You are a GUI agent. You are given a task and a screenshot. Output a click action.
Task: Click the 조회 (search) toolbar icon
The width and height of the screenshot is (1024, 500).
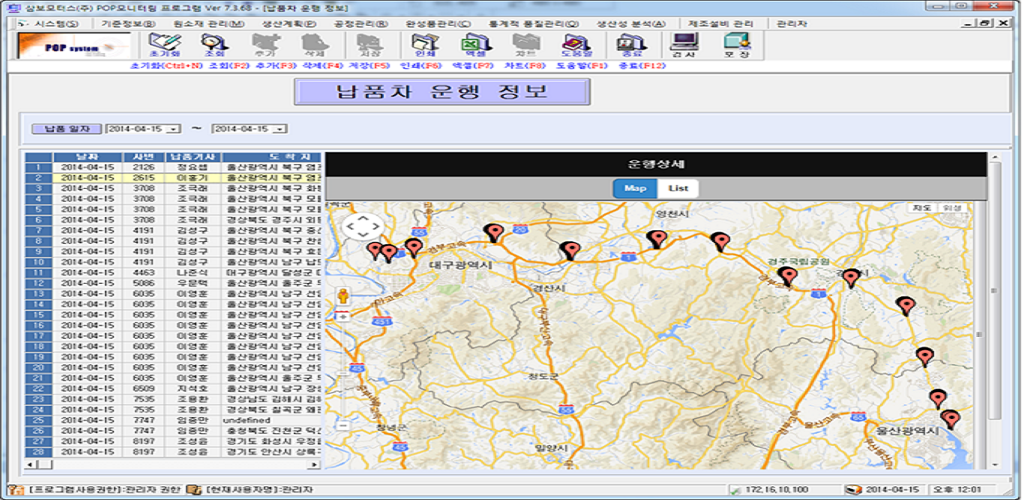(x=215, y=44)
